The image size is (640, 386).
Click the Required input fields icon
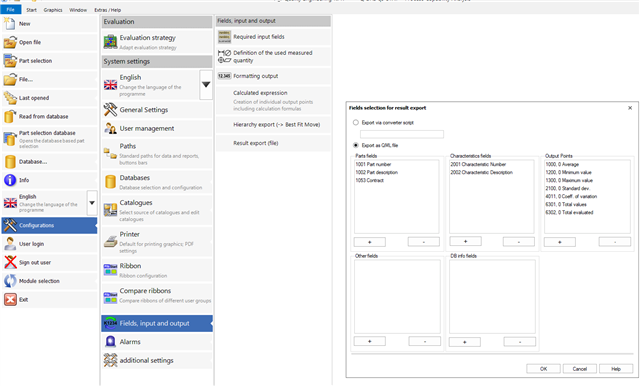coord(224,37)
